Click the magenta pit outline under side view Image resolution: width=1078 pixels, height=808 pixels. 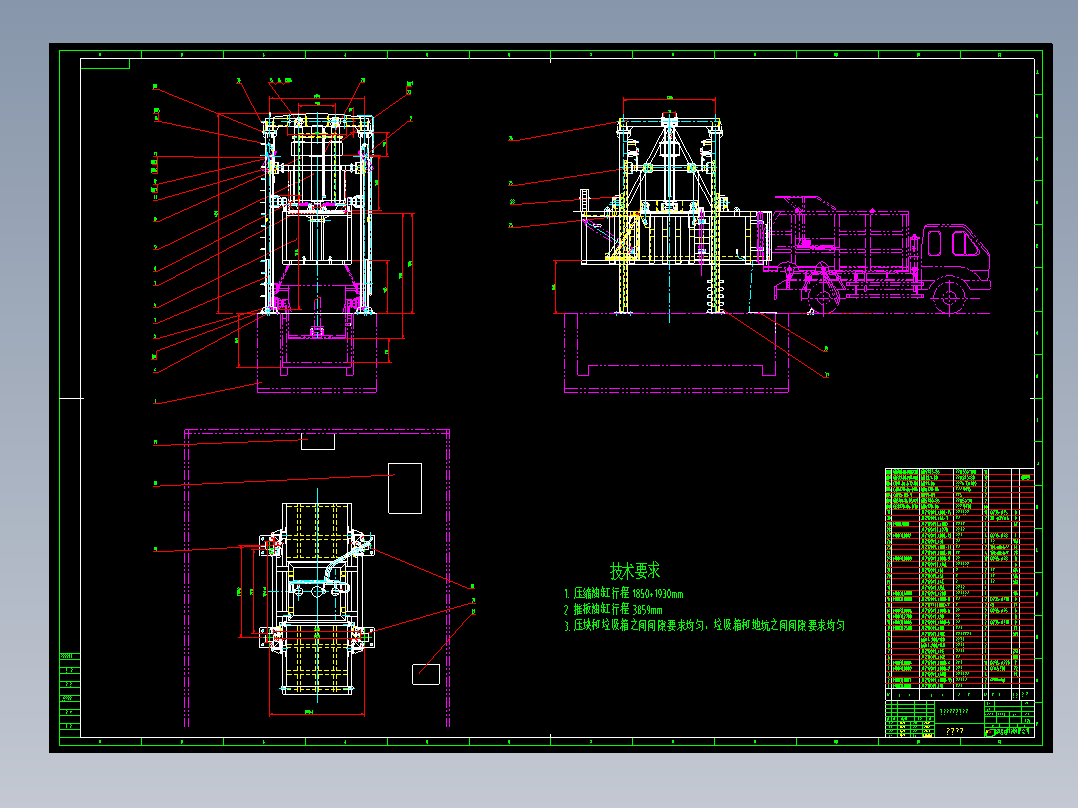[x=676, y=353]
